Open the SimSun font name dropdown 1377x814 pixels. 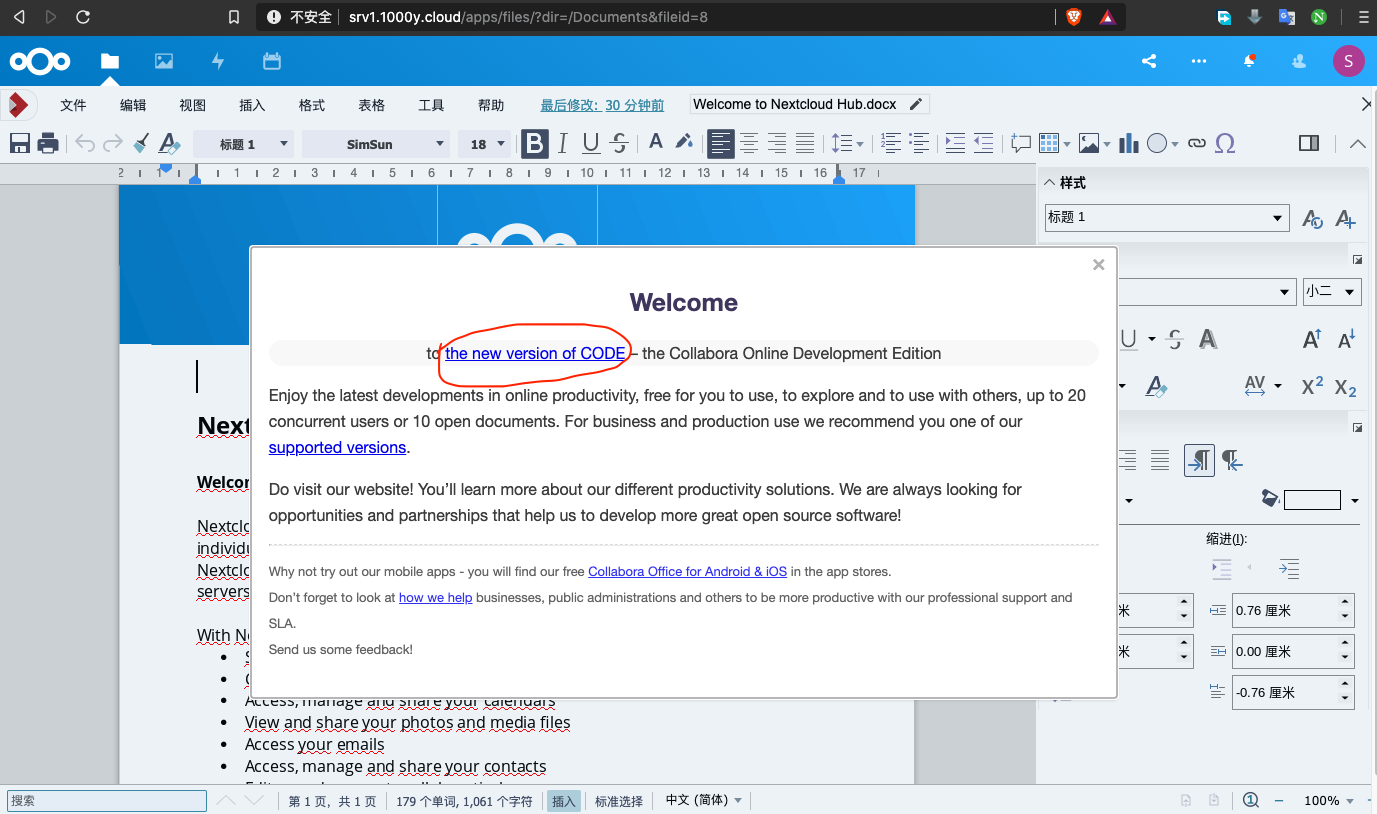pyautogui.click(x=375, y=144)
